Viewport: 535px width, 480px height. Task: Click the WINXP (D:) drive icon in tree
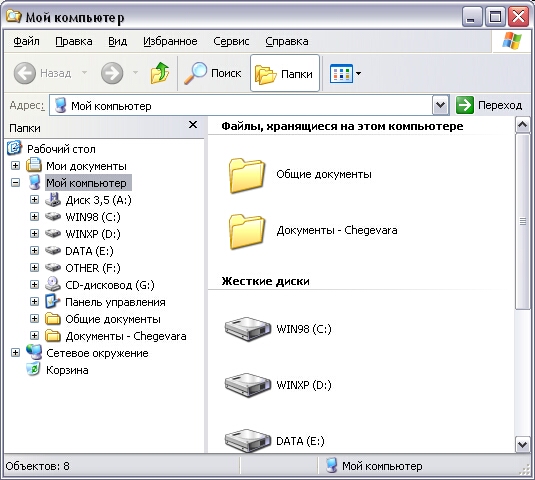[53, 234]
